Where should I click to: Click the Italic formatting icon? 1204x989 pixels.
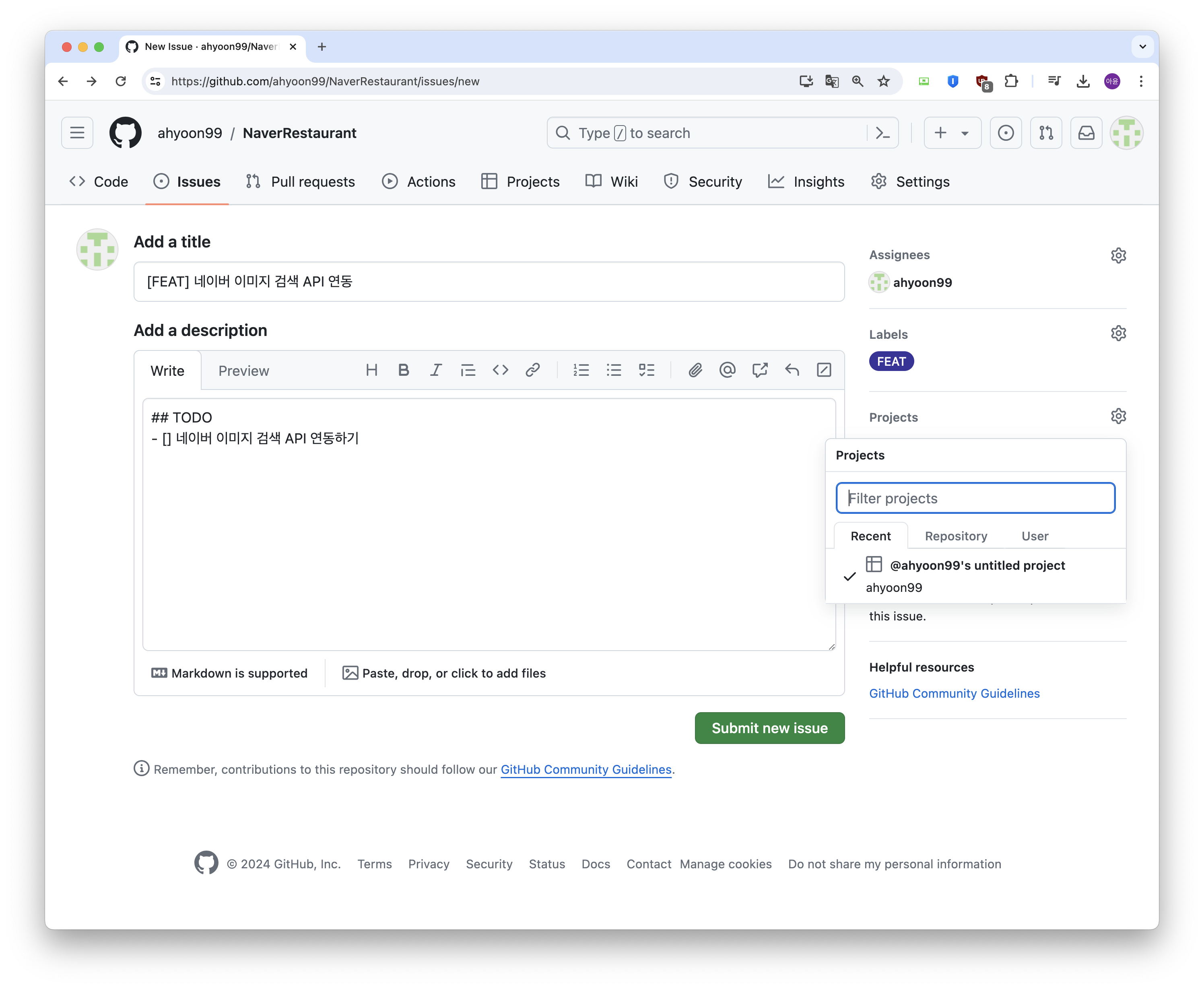436,370
